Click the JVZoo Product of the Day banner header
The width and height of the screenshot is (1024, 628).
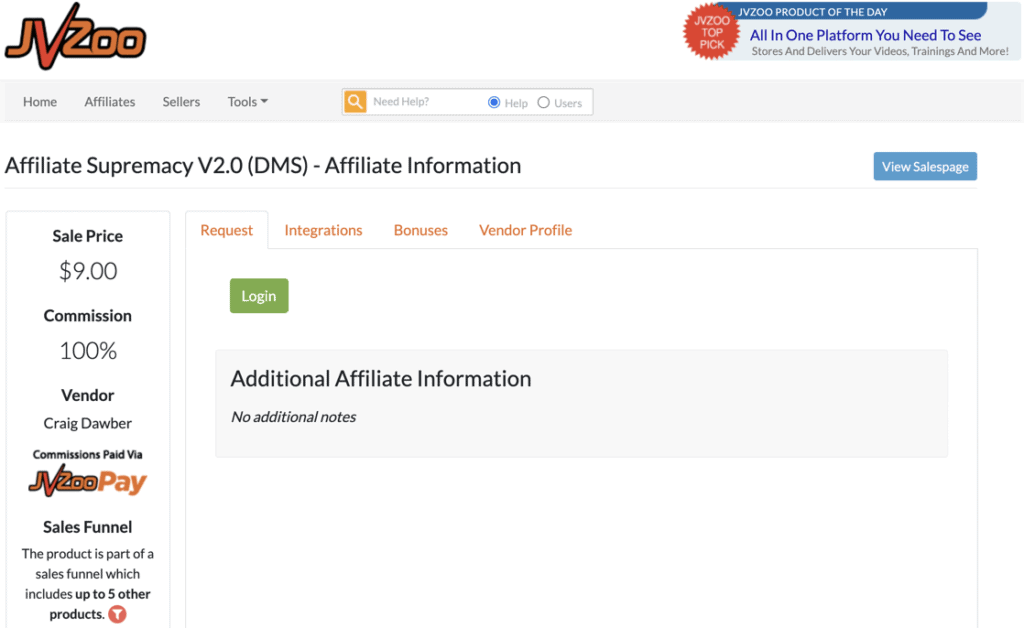click(813, 12)
